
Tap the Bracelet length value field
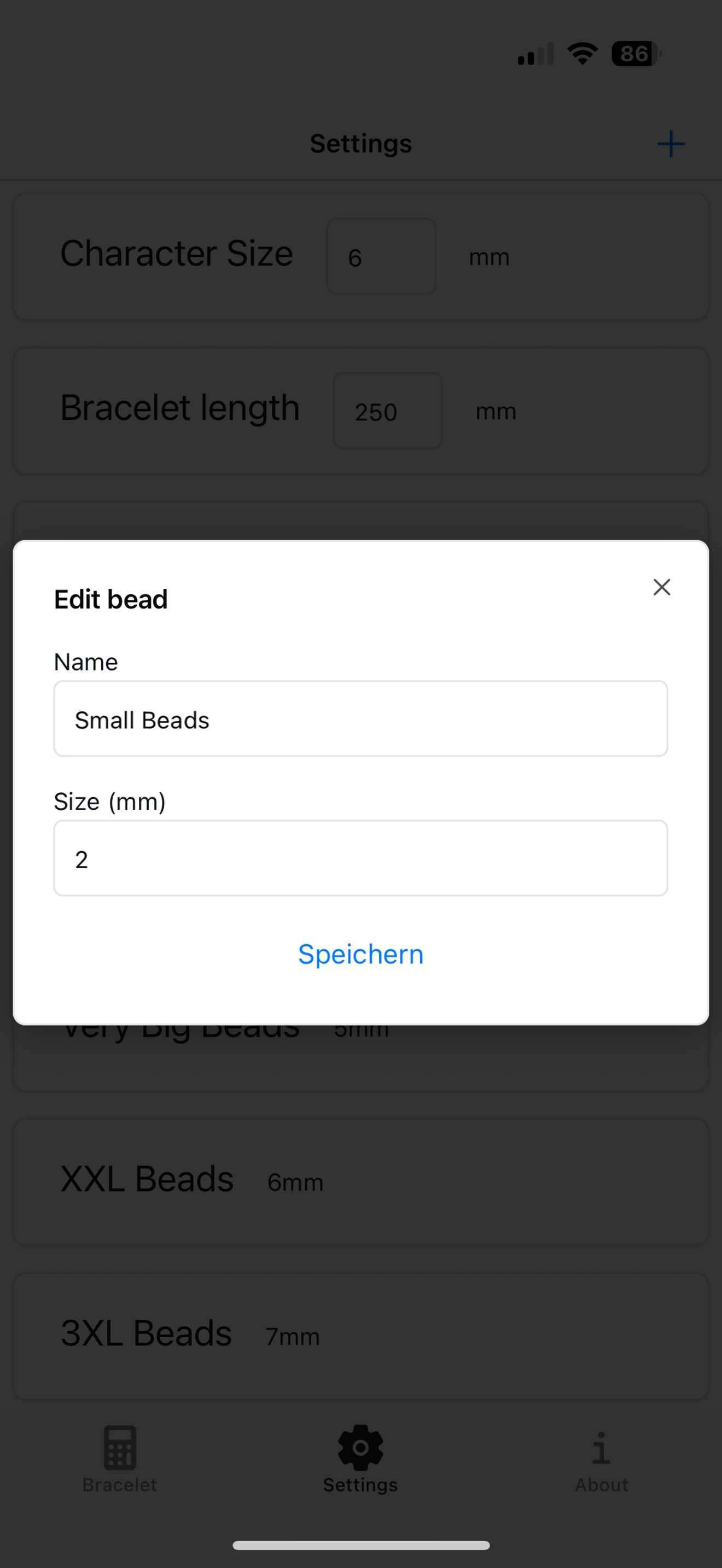click(x=388, y=411)
